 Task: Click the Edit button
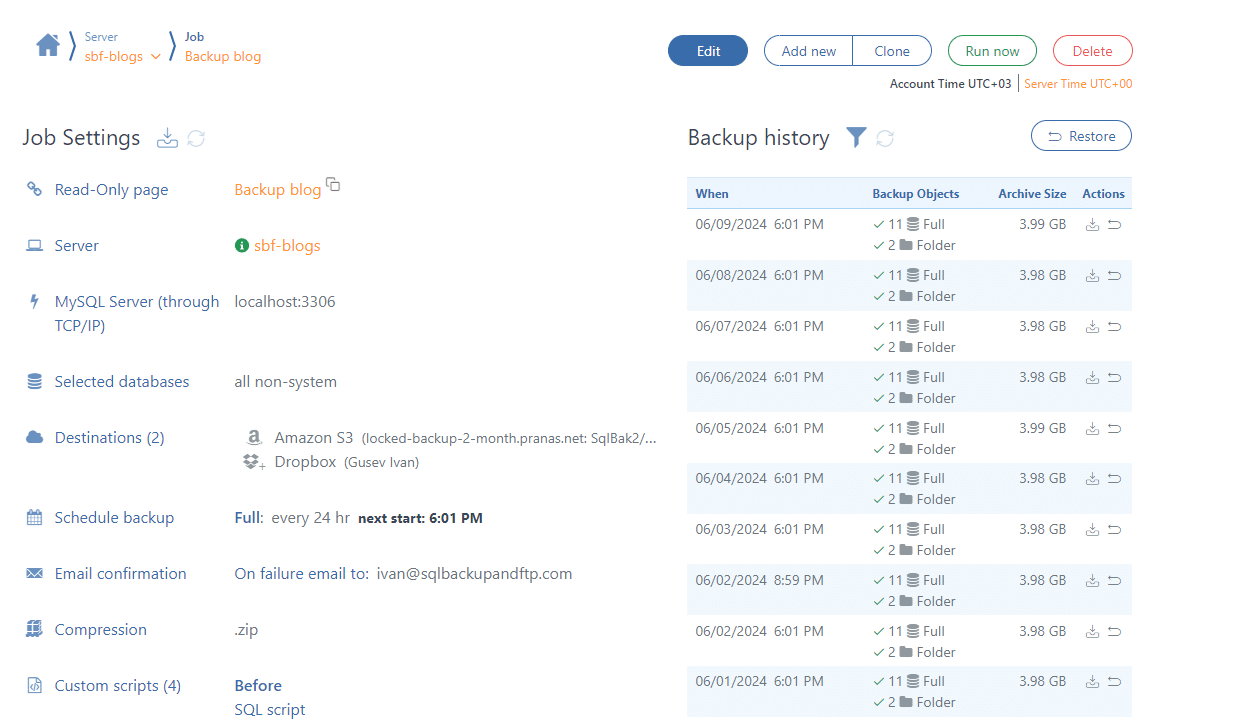click(707, 50)
